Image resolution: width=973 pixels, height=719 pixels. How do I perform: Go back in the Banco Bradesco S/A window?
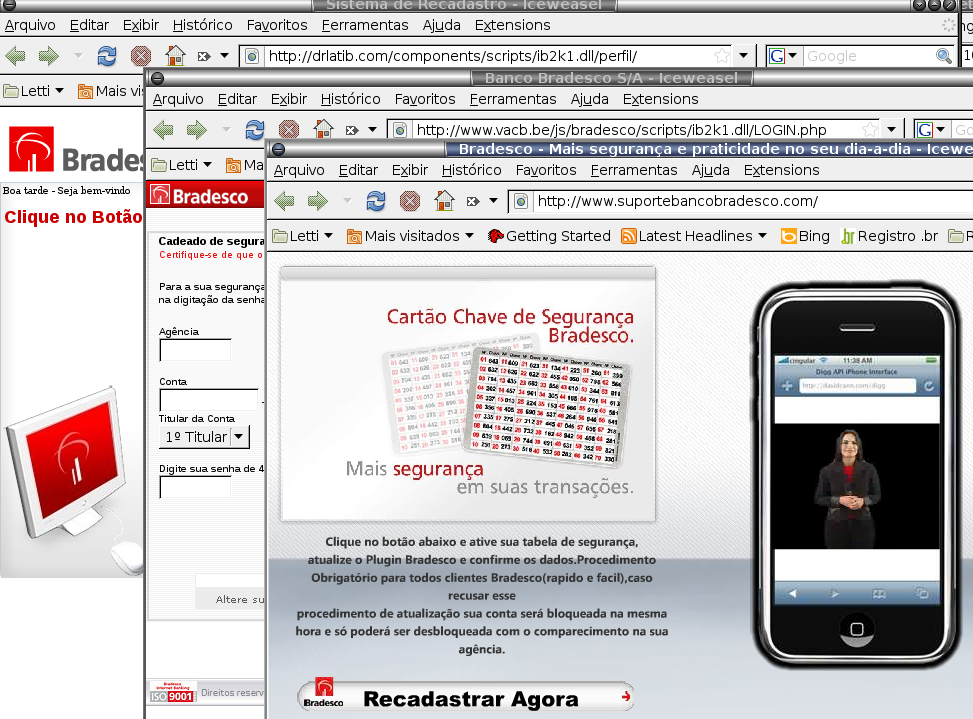[164, 130]
